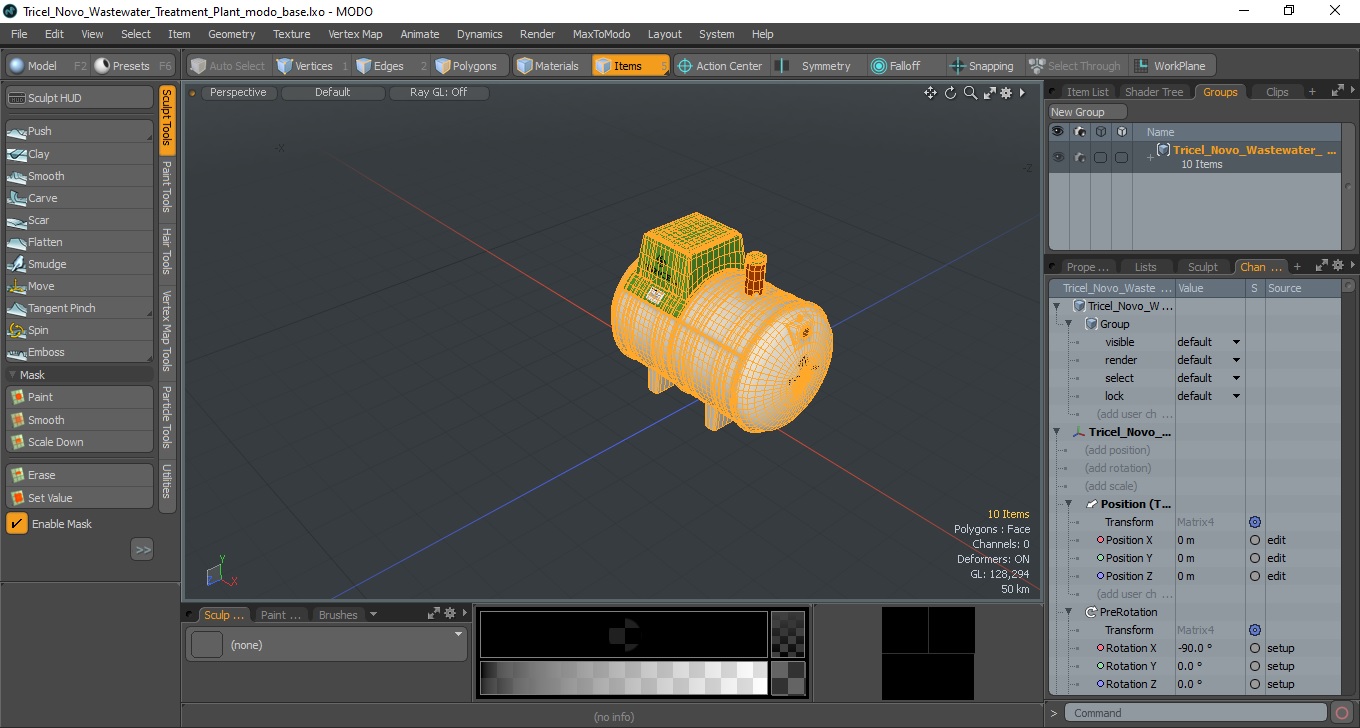The image size is (1360, 728).
Task: Open the Vertex Map menu
Action: pos(355,34)
